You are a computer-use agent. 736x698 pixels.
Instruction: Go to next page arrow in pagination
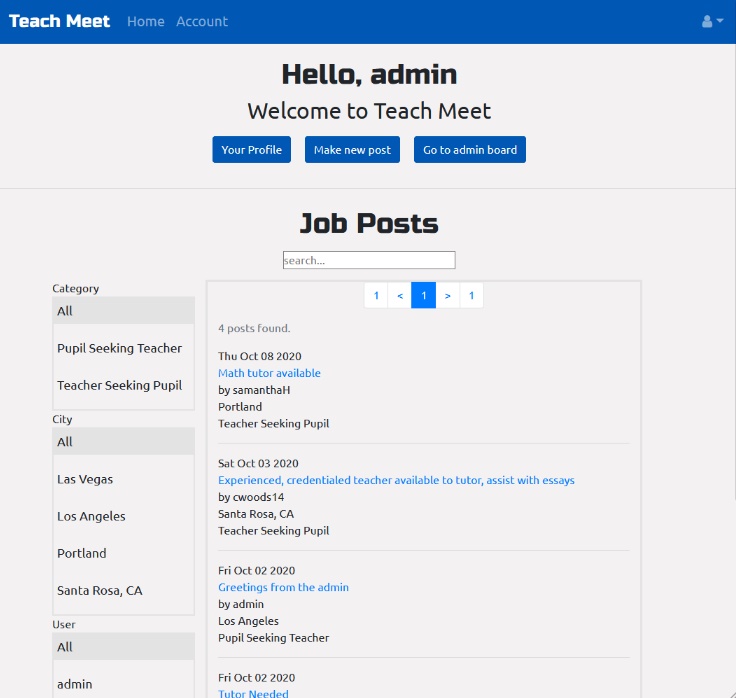[x=447, y=296]
